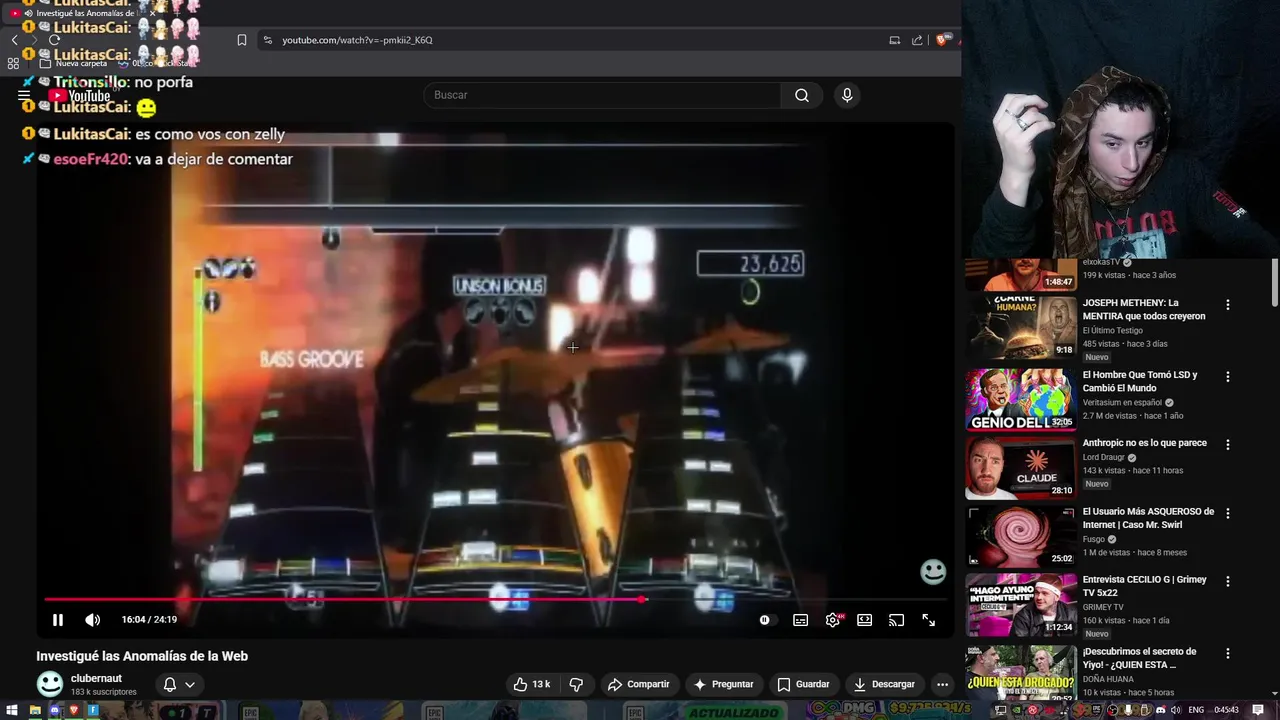This screenshot has height=720, width=1280.
Task: Open Veritasium en español channel name
Action: point(1123,402)
